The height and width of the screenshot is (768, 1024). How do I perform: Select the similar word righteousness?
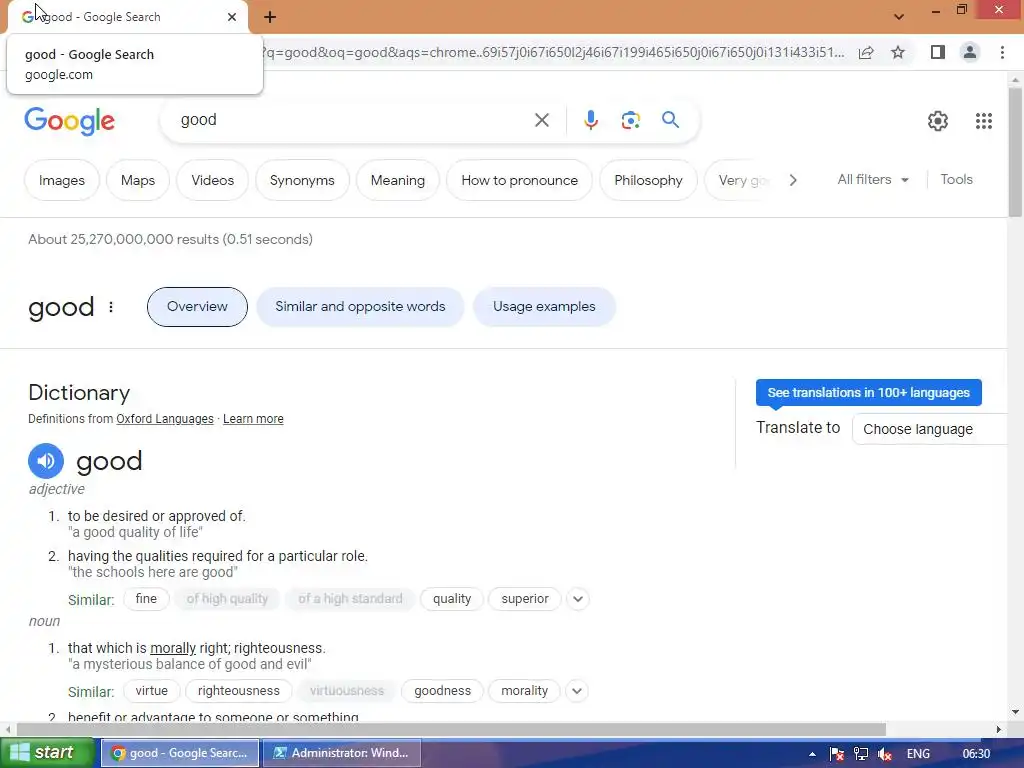coord(238,691)
